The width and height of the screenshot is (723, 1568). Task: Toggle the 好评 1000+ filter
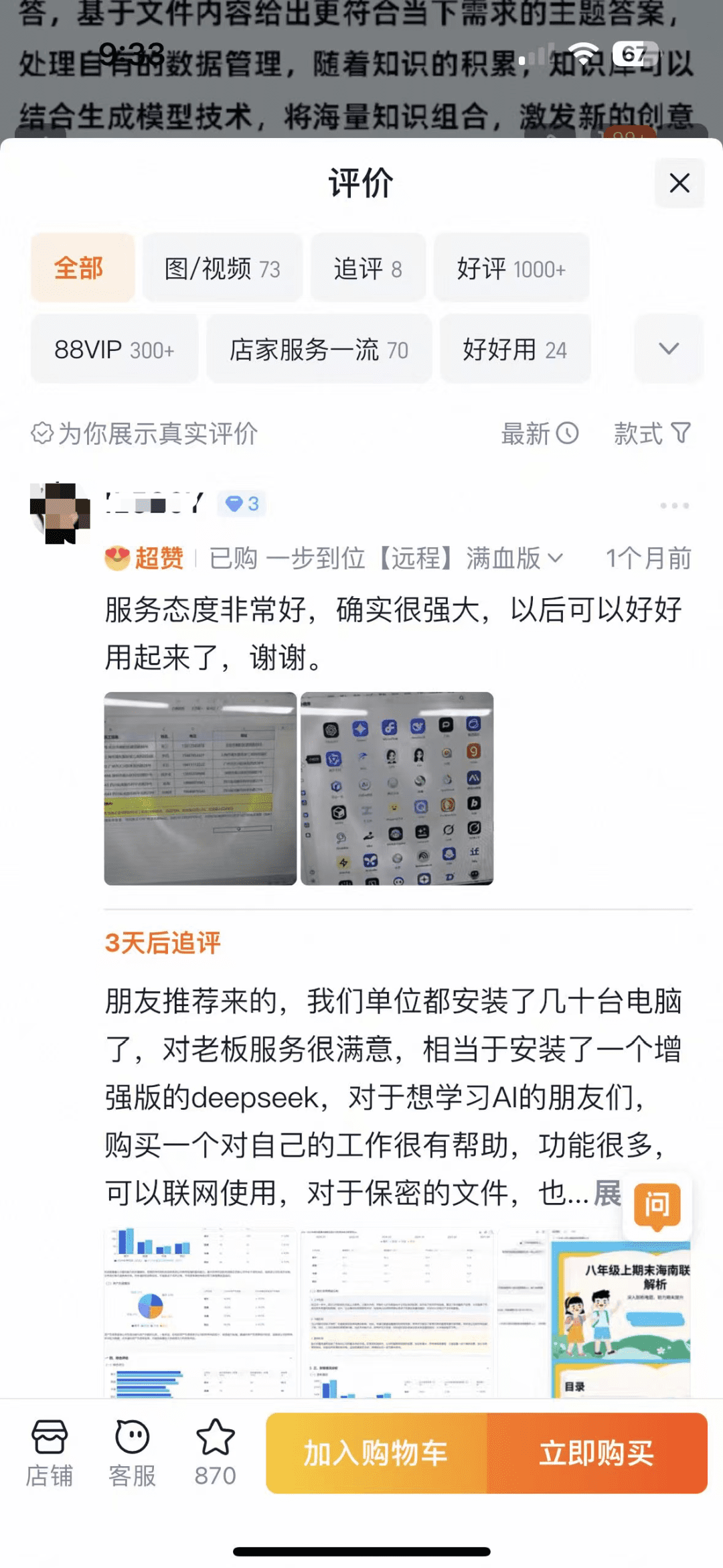pyautogui.click(x=511, y=268)
